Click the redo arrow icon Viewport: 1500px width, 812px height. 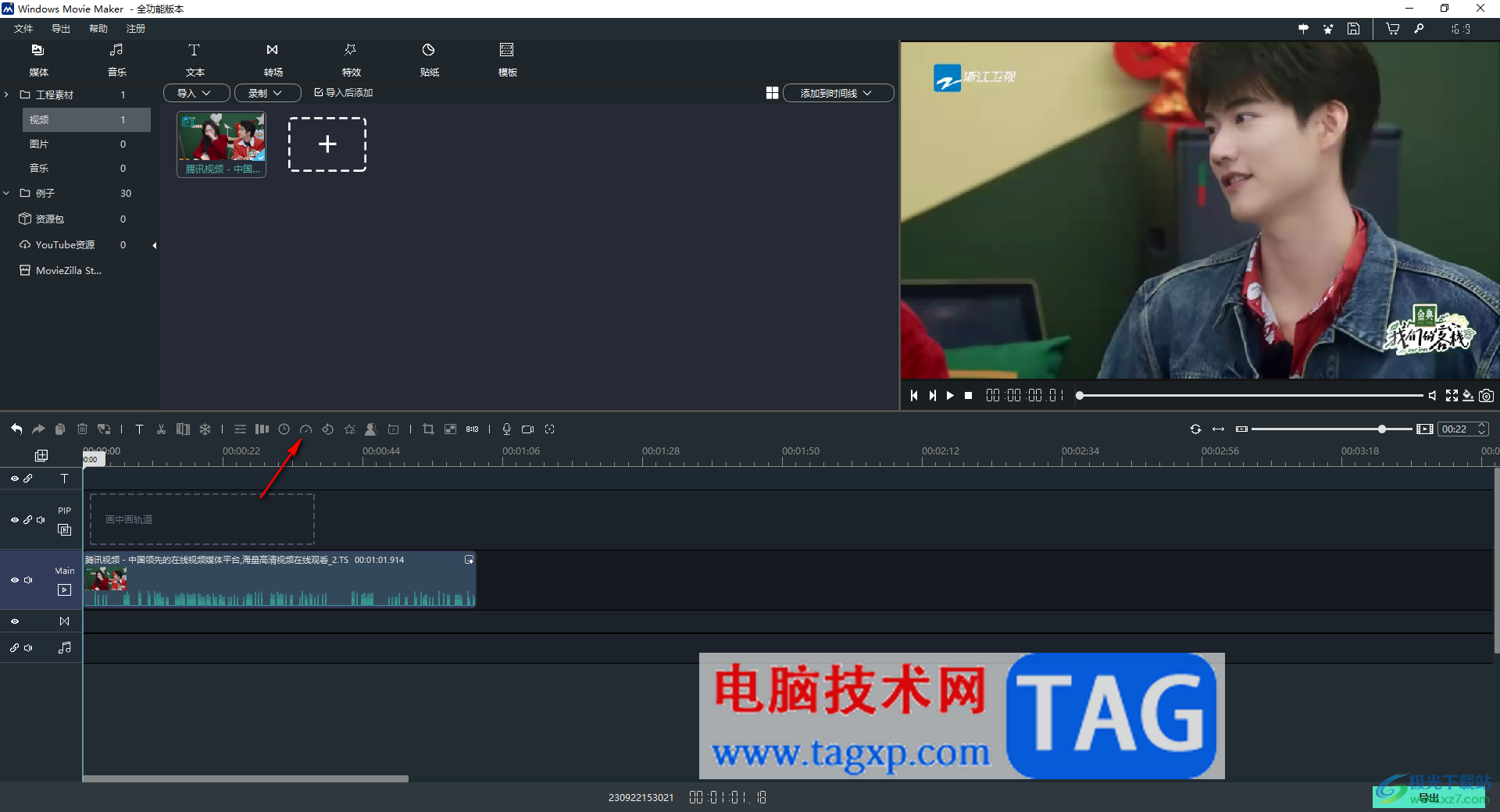[38, 429]
